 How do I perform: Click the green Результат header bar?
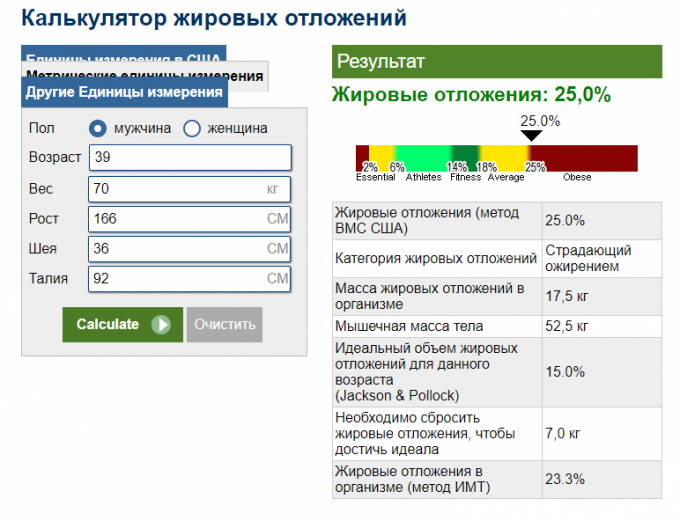point(497,62)
